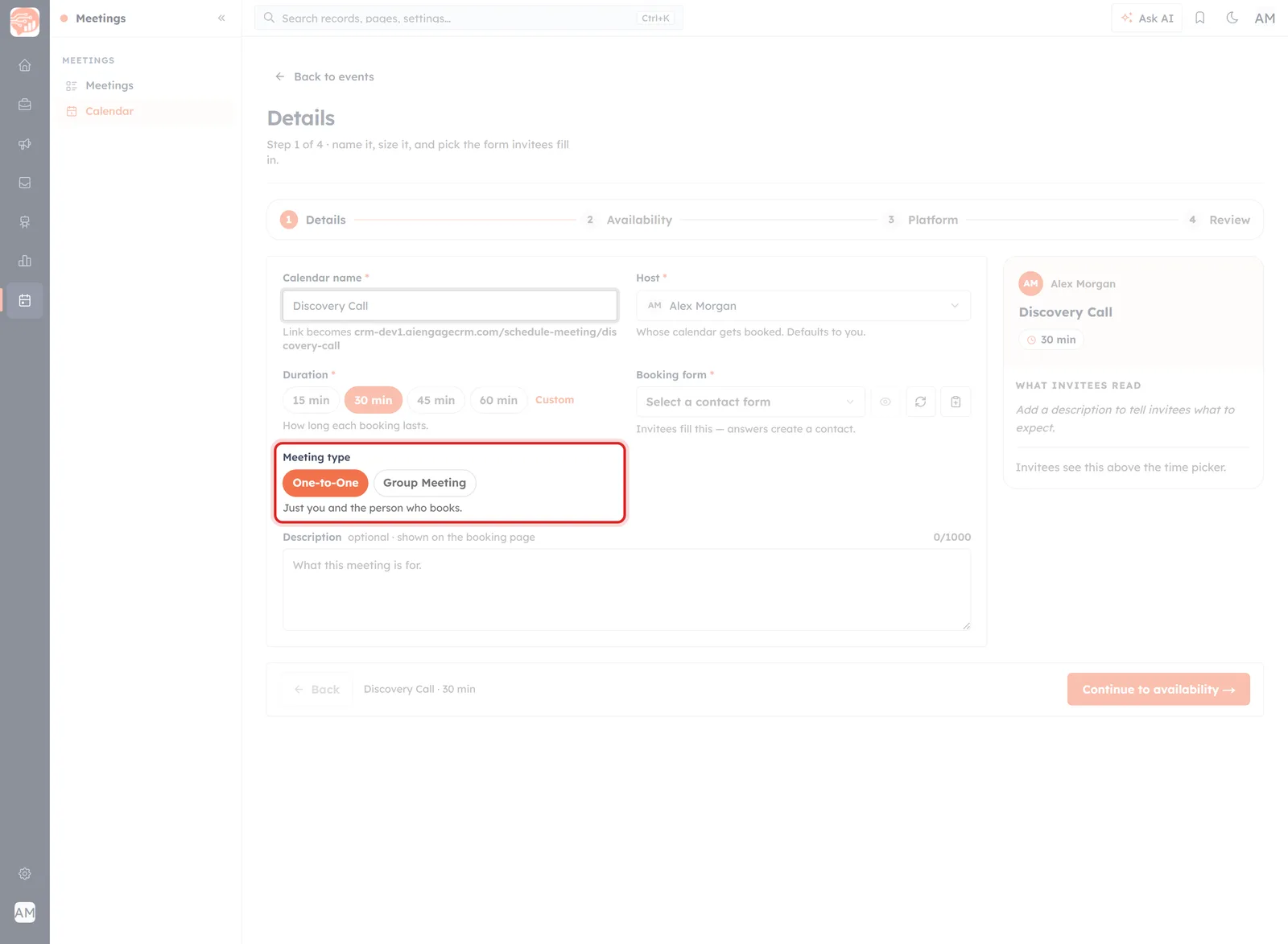
Task: Open the megaphone campaigns icon
Action: pos(25,144)
